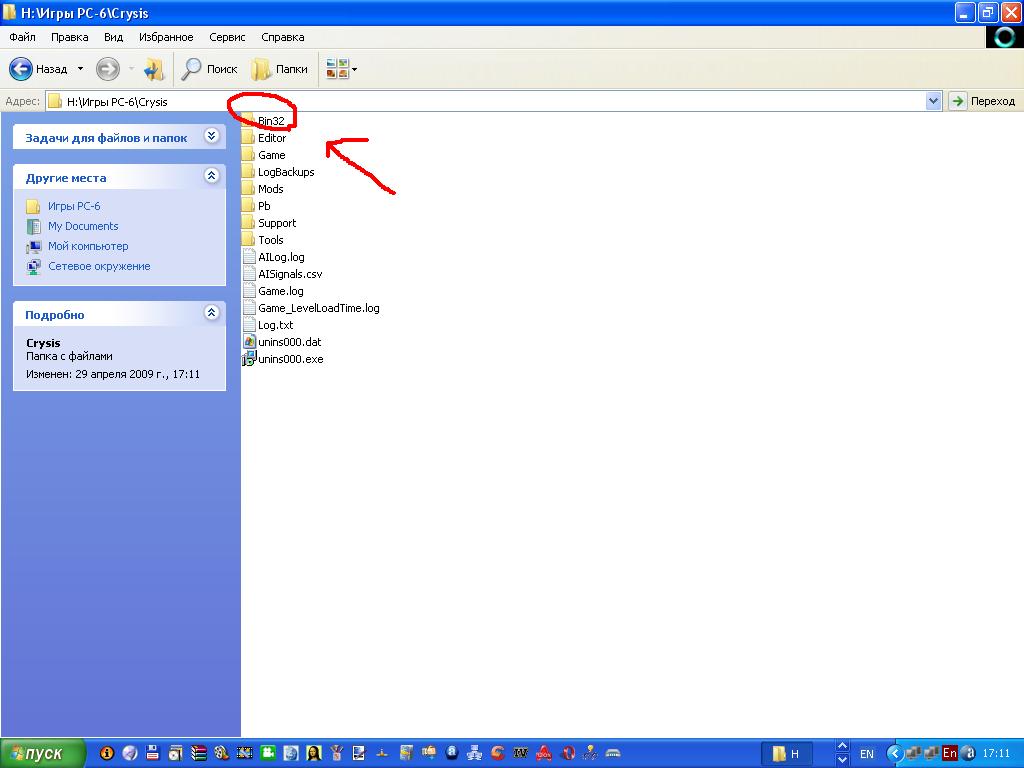Open the Справка menu

(x=283, y=37)
